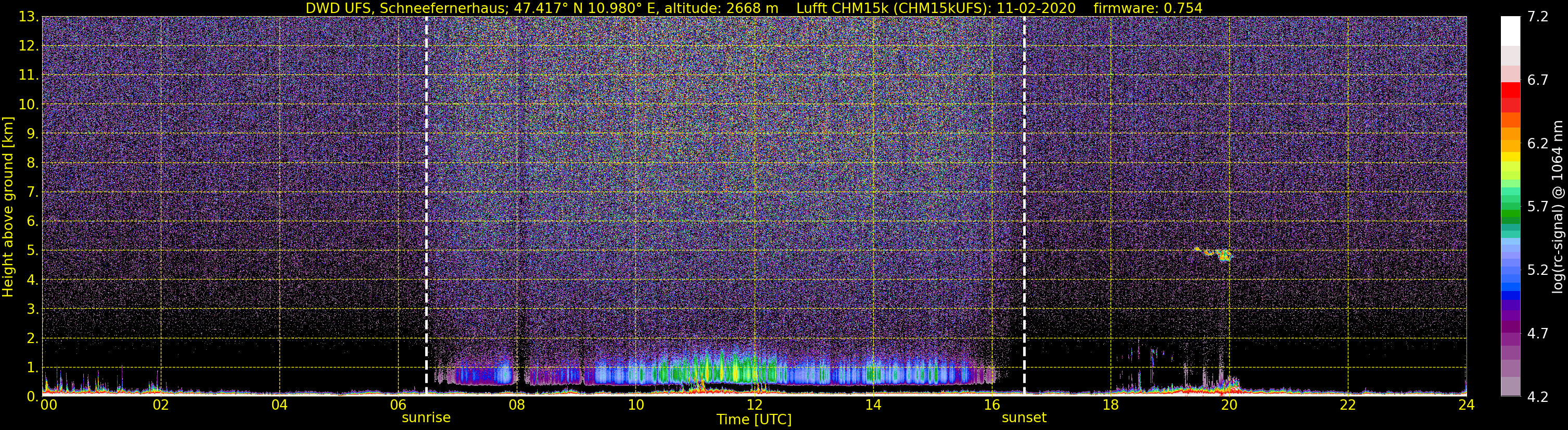Viewport: 1568px width, 430px height.
Task: Click the red segment of the colorbar
Action: [1510, 90]
